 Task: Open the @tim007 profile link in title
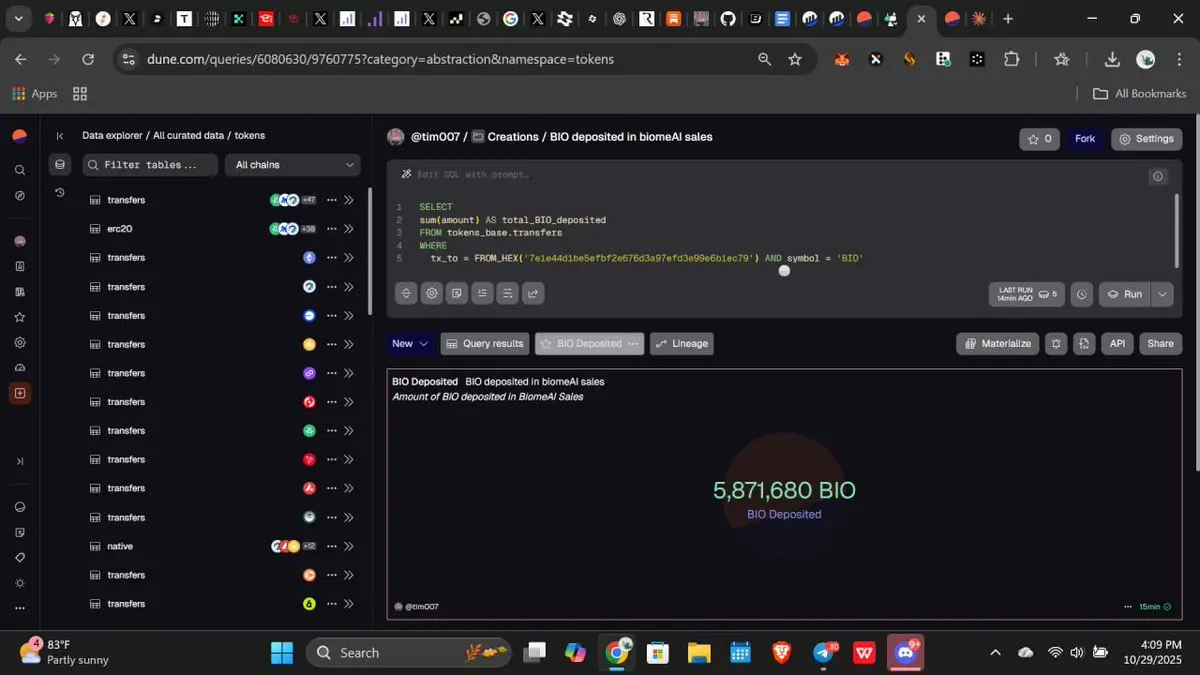(x=435, y=137)
